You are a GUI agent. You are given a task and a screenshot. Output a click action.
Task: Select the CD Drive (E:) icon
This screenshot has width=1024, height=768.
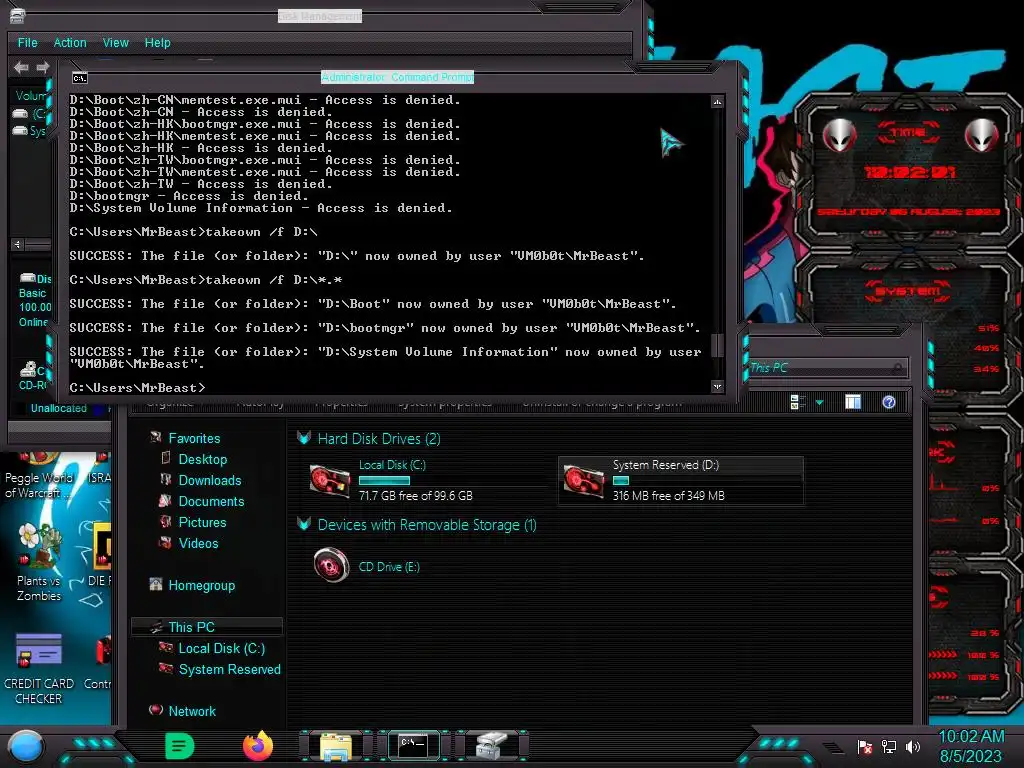pos(331,564)
